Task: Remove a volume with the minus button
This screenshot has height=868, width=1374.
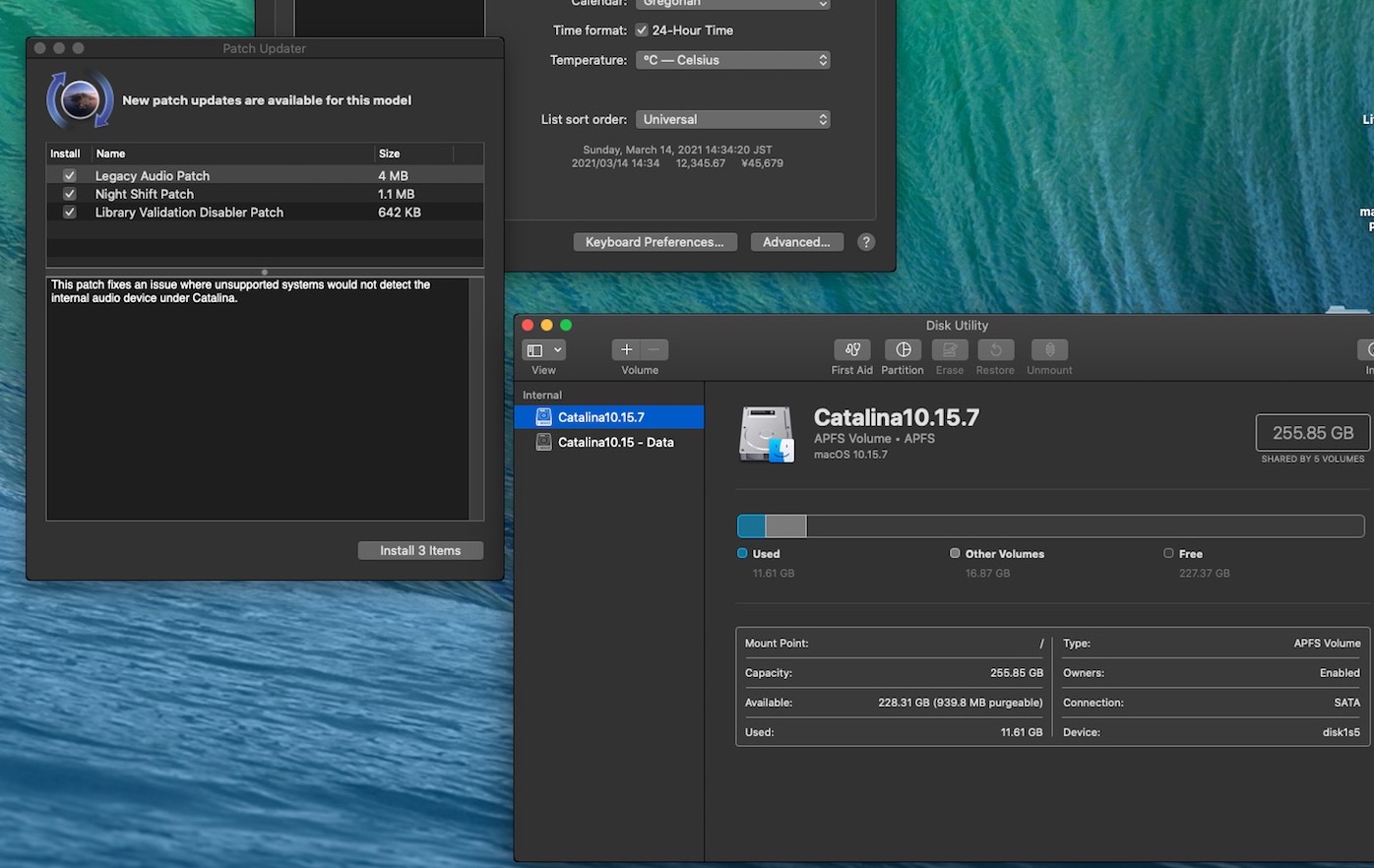Action: [655, 349]
